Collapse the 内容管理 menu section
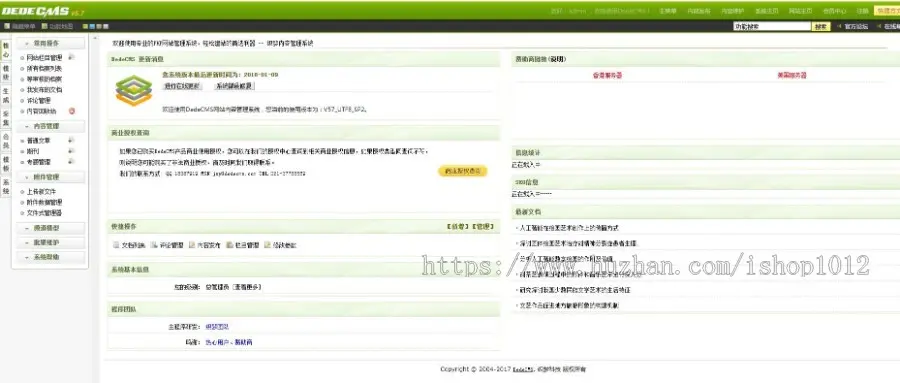 (x=51, y=126)
